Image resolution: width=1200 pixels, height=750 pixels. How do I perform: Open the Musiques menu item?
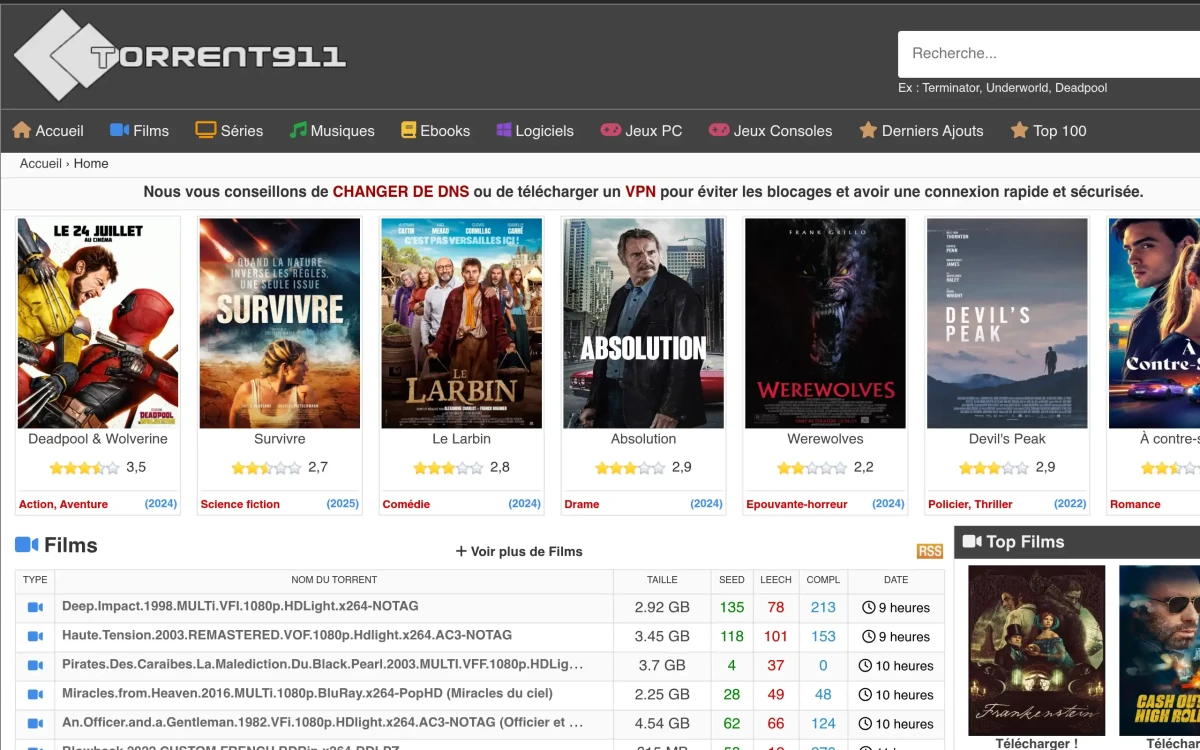point(332,130)
